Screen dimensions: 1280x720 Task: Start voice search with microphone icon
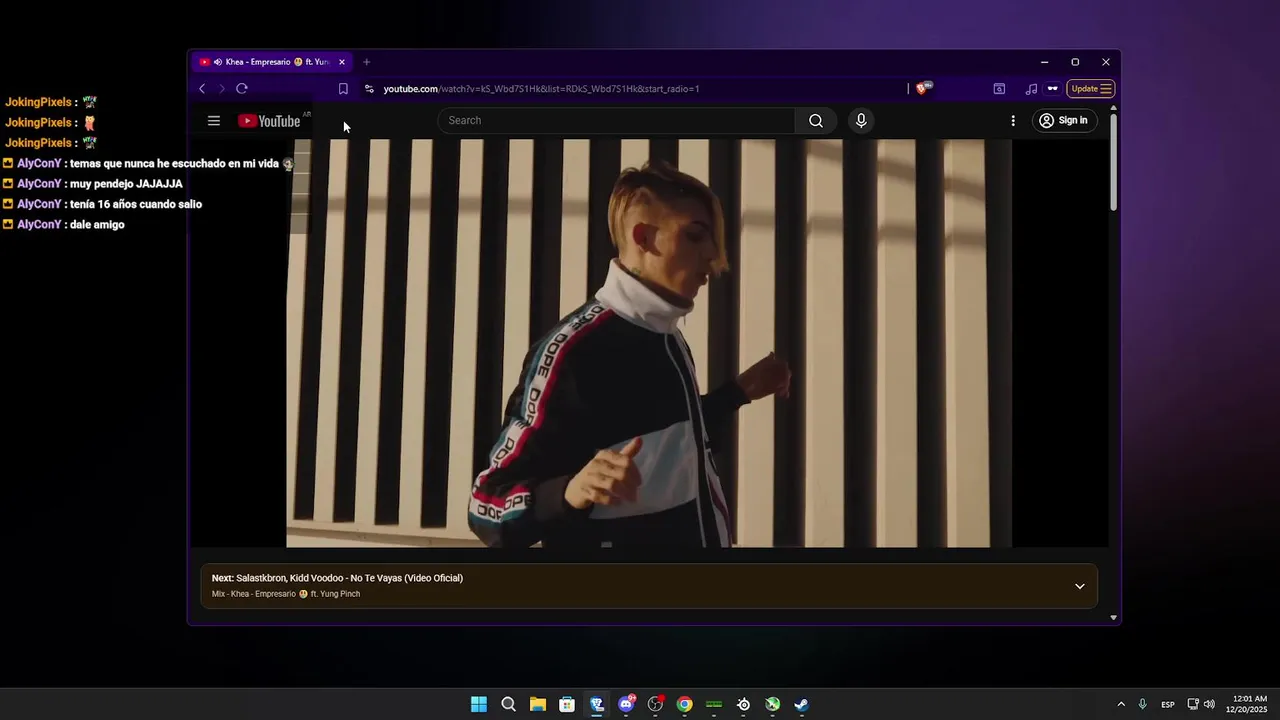861,121
